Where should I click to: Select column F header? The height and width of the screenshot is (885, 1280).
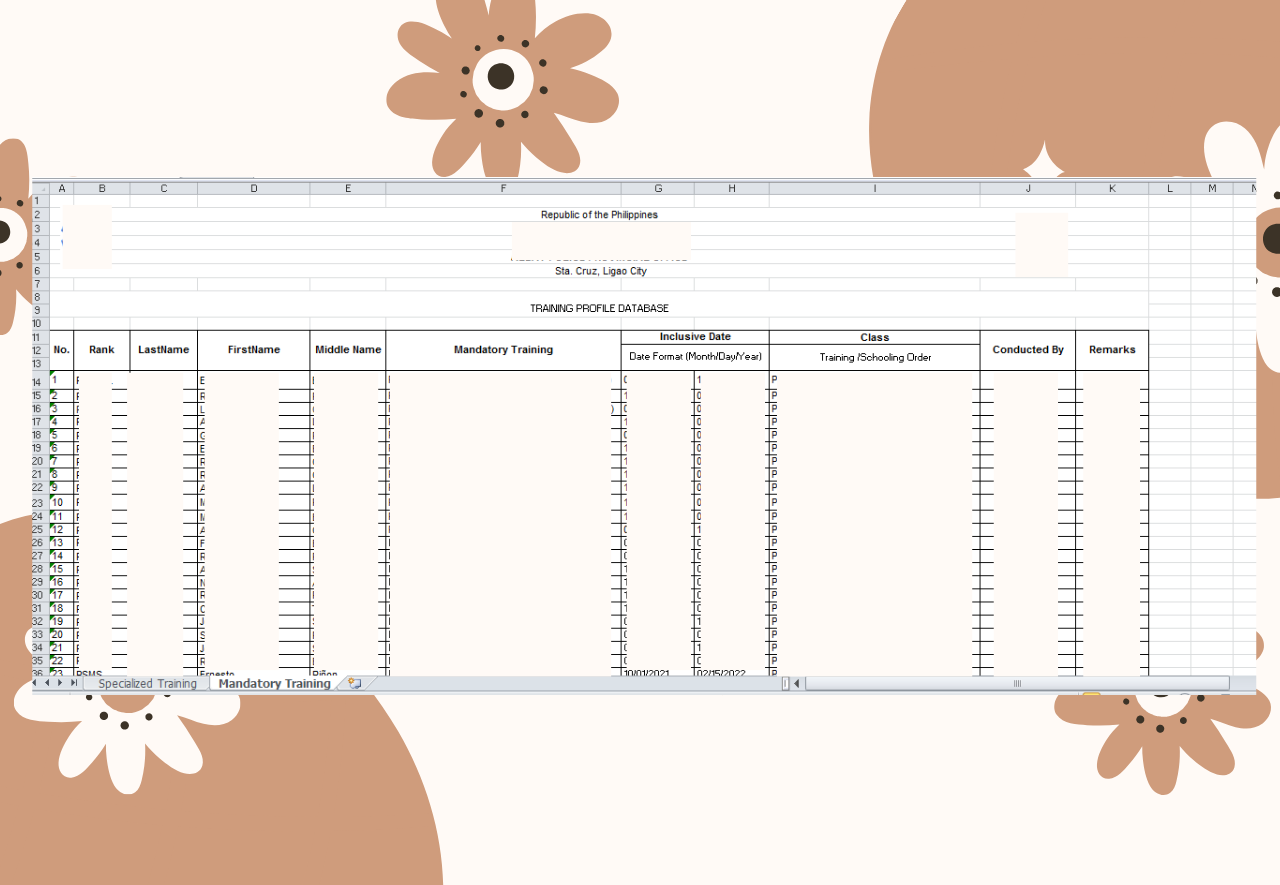pyautogui.click(x=503, y=188)
